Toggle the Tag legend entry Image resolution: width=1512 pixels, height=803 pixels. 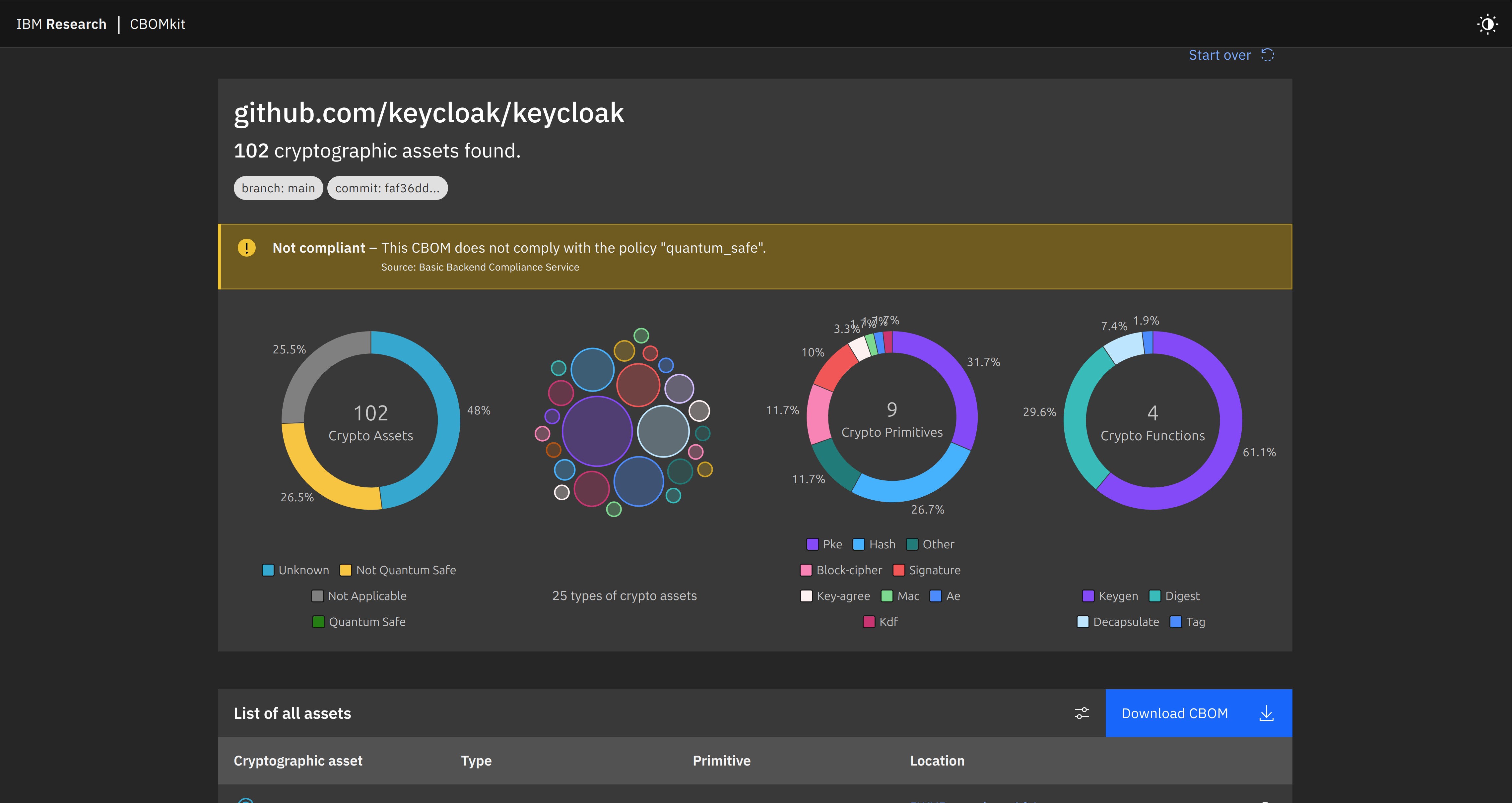(1187, 622)
